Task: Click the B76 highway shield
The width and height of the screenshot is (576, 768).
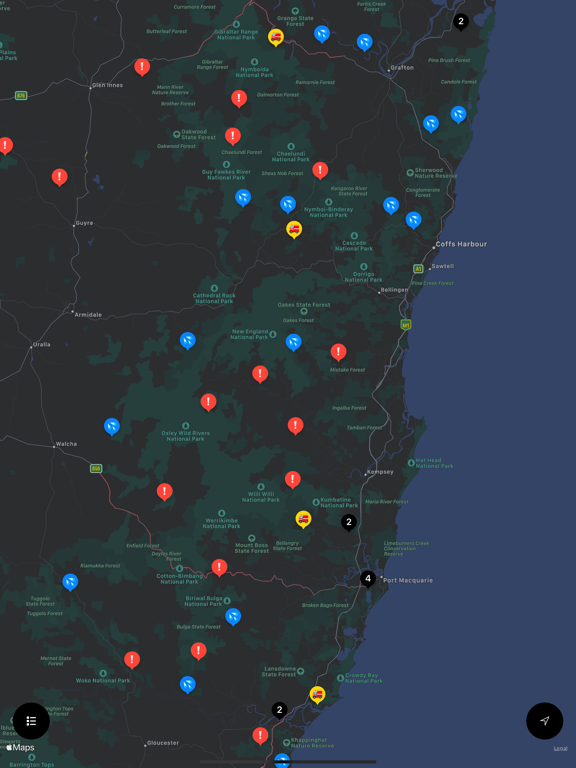Action: point(21,96)
